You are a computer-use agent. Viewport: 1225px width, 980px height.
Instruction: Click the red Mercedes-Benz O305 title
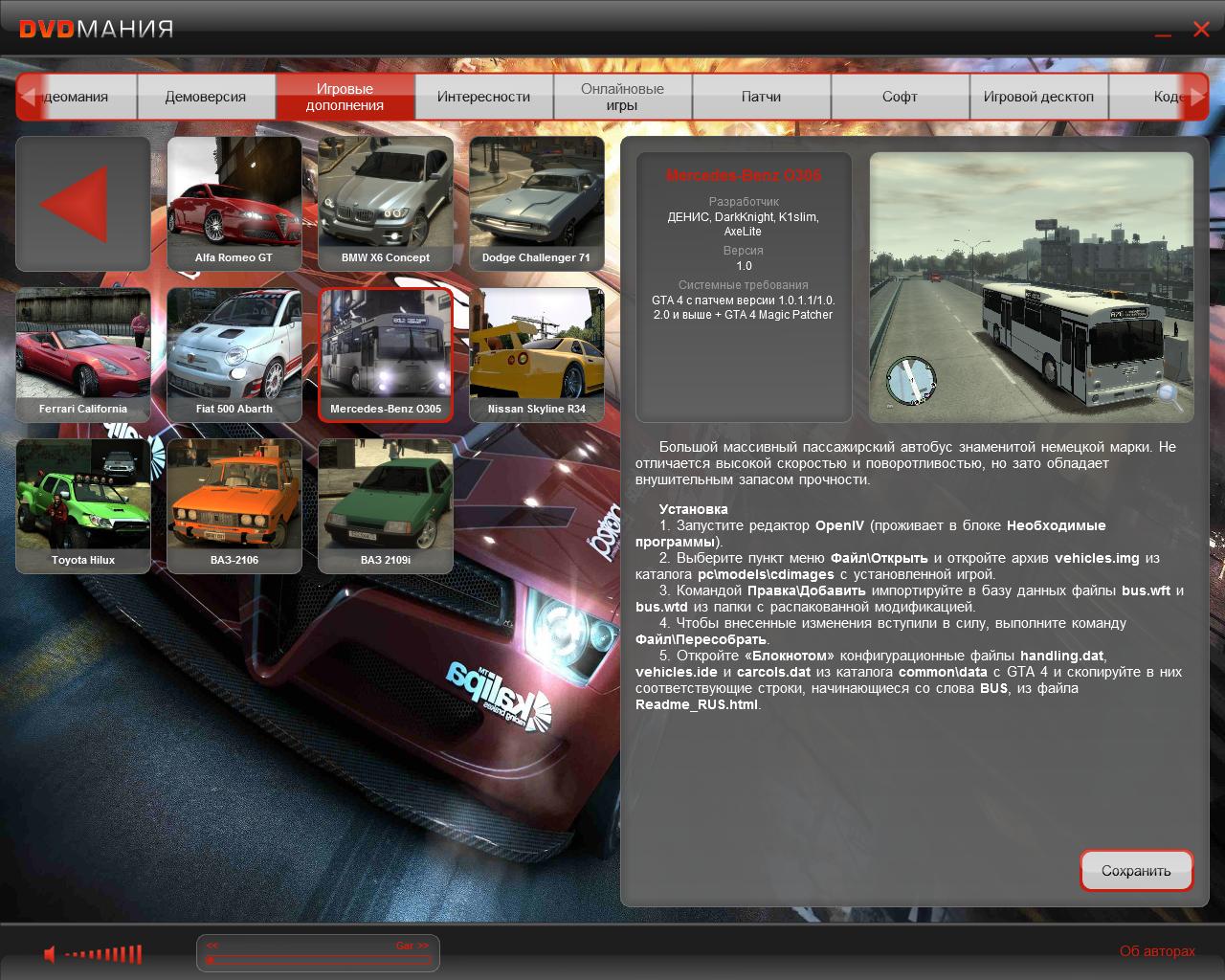click(744, 175)
